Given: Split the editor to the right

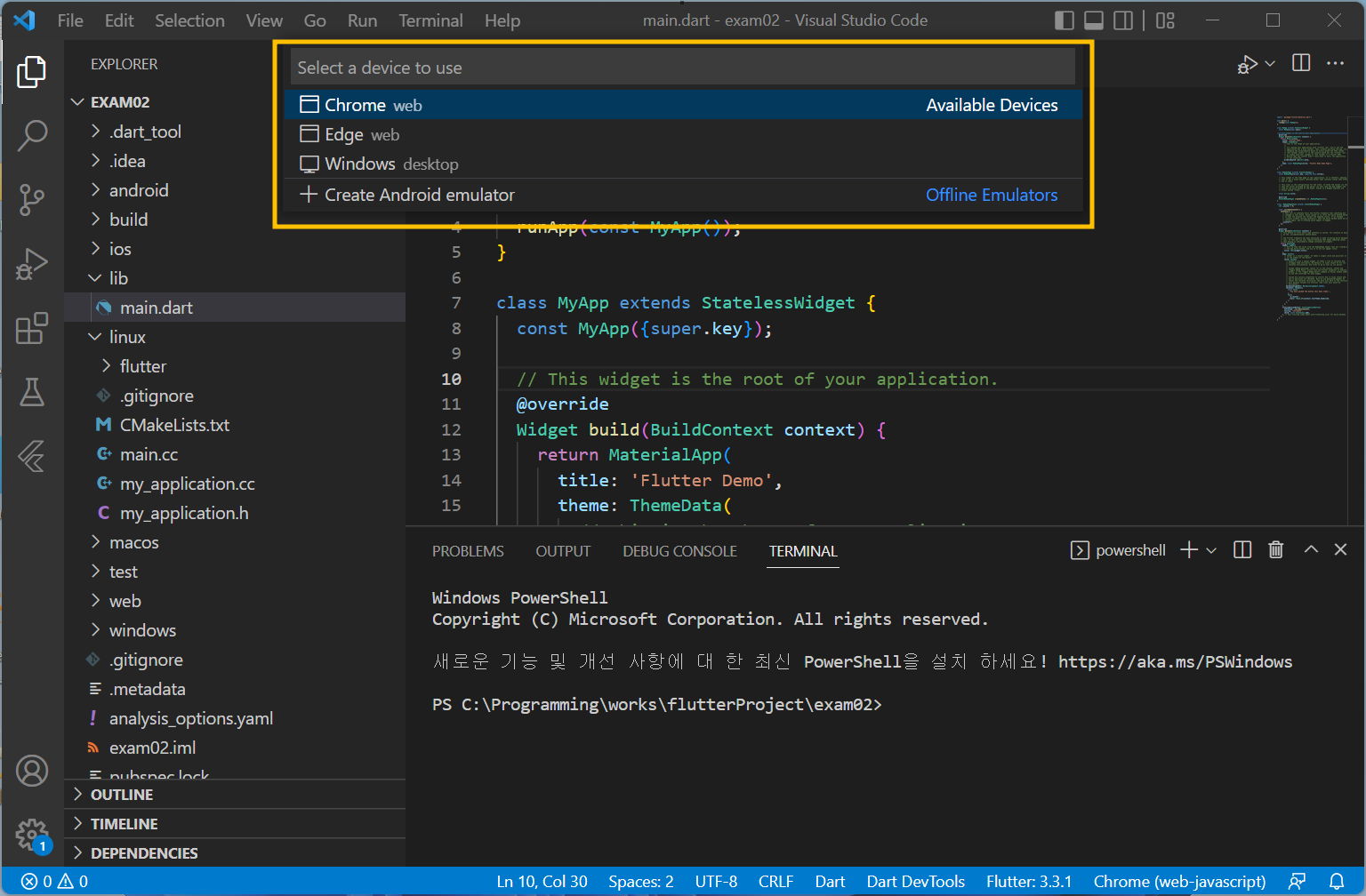Looking at the screenshot, I should tap(1301, 63).
